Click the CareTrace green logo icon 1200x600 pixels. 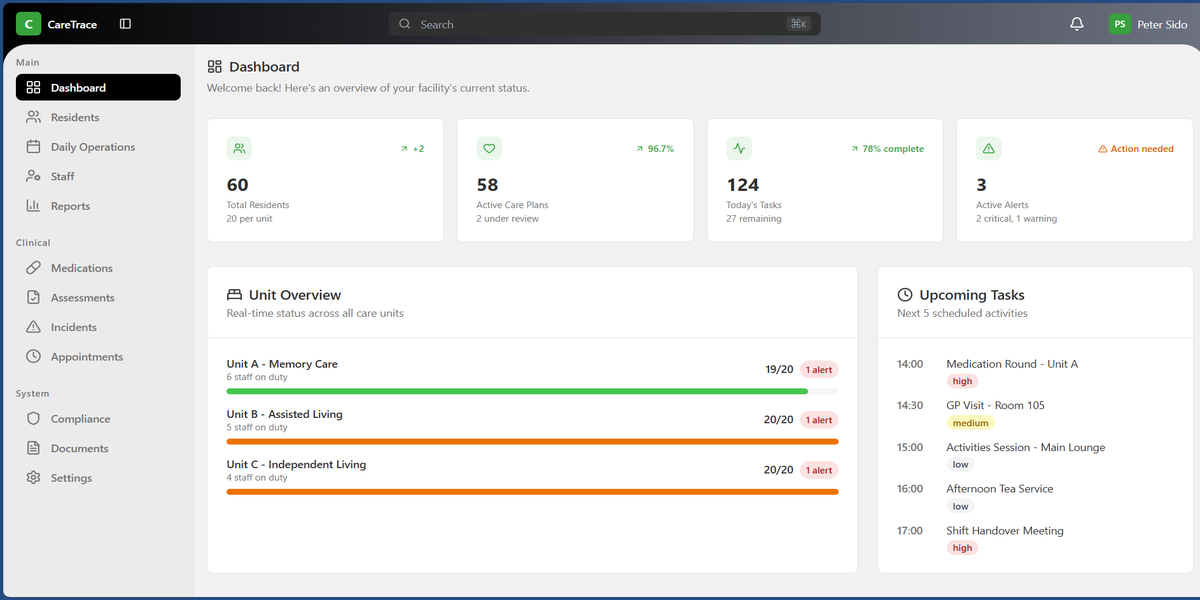coord(29,24)
